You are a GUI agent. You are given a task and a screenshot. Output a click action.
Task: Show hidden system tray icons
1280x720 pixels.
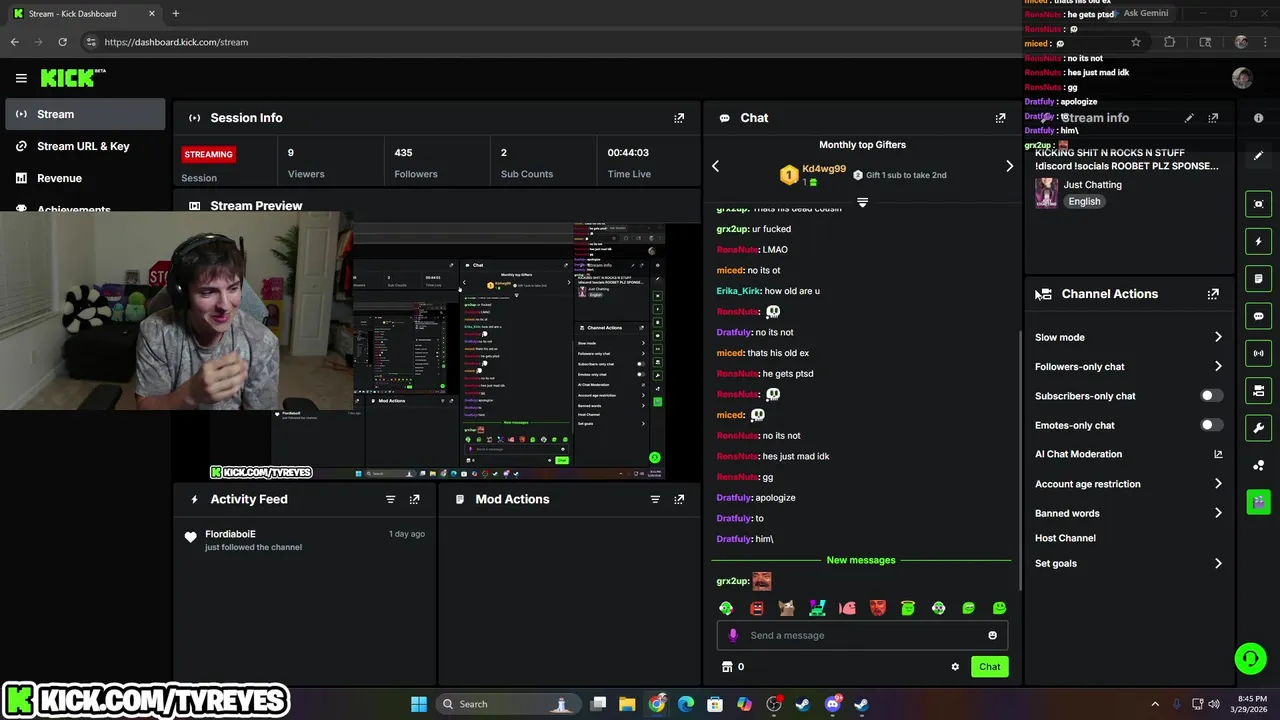1155,704
